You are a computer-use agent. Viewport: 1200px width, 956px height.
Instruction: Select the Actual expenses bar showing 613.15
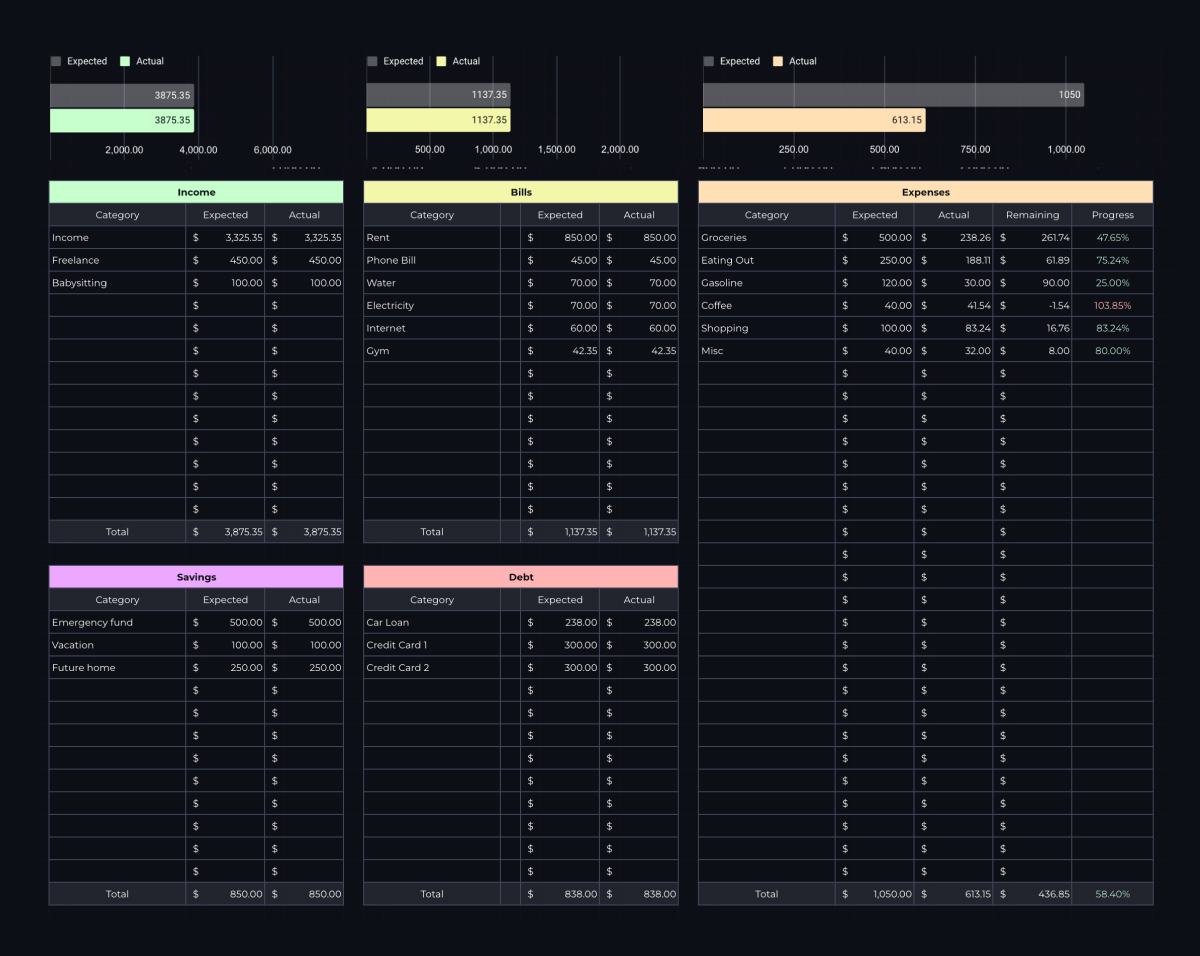click(814, 120)
